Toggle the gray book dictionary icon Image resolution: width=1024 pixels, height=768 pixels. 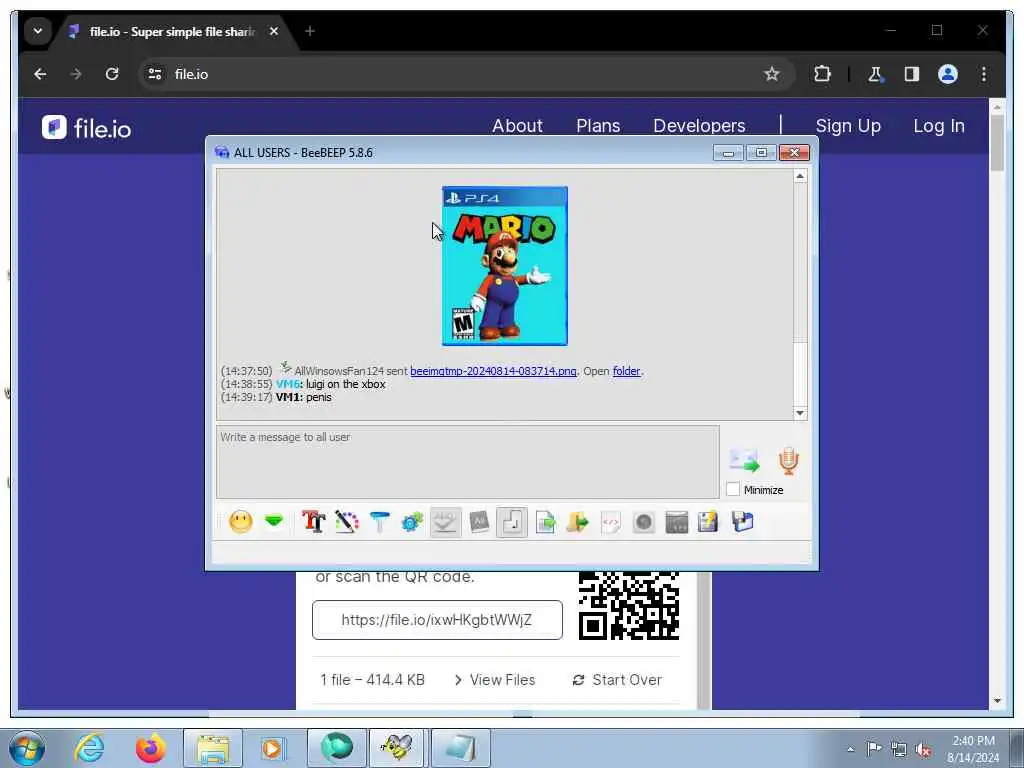479,522
